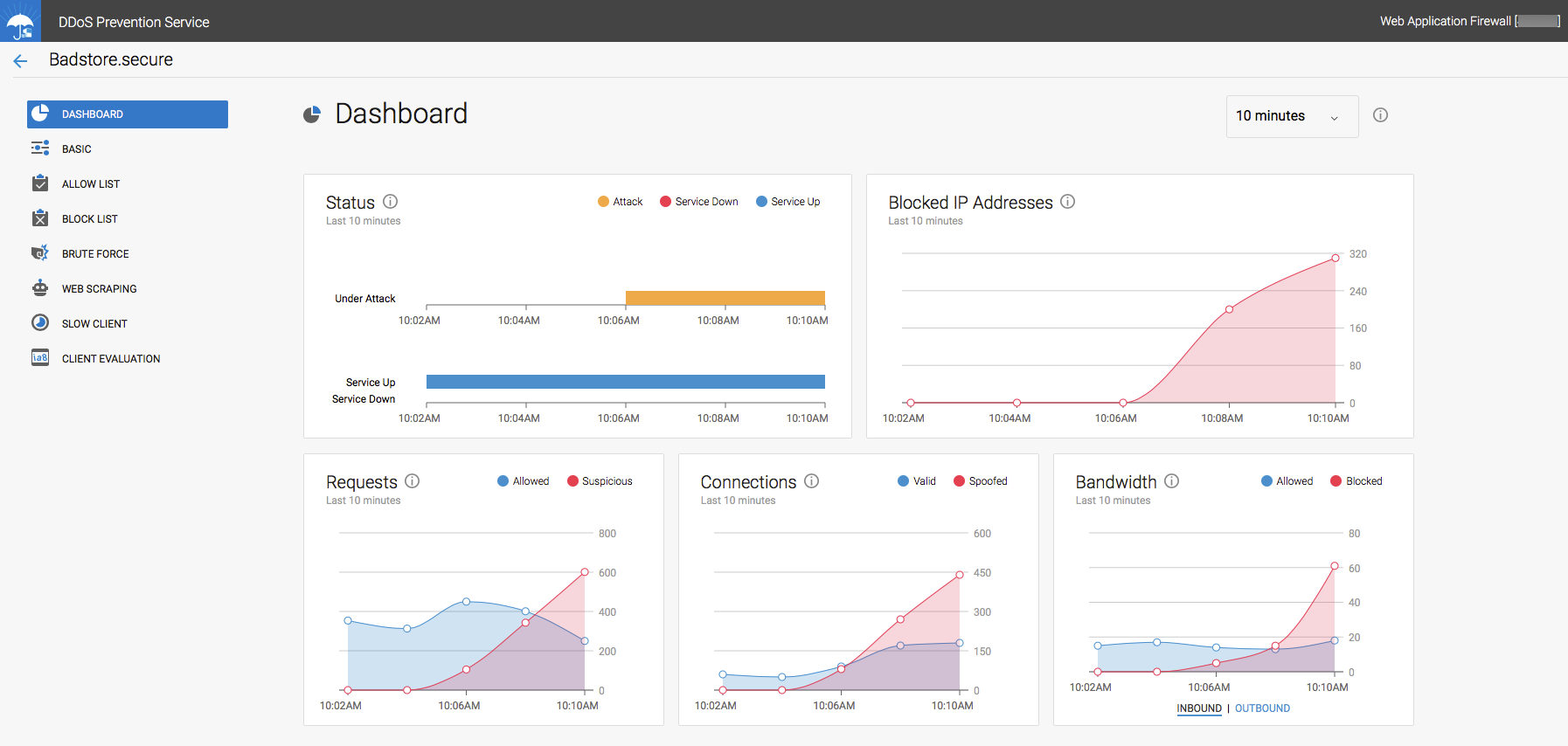The width and height of the screenshot is (1568, 746).
Task: Click info icon beside Blocked IP Addresses
Action: click(x=1067, y=202)
